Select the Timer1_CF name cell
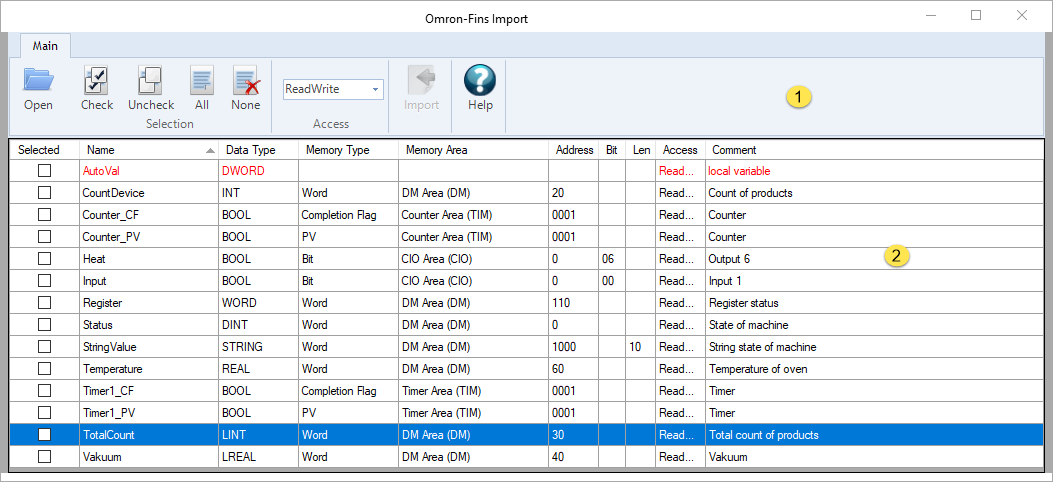Viewport: 1053px width, 482px height. point(148,391)
